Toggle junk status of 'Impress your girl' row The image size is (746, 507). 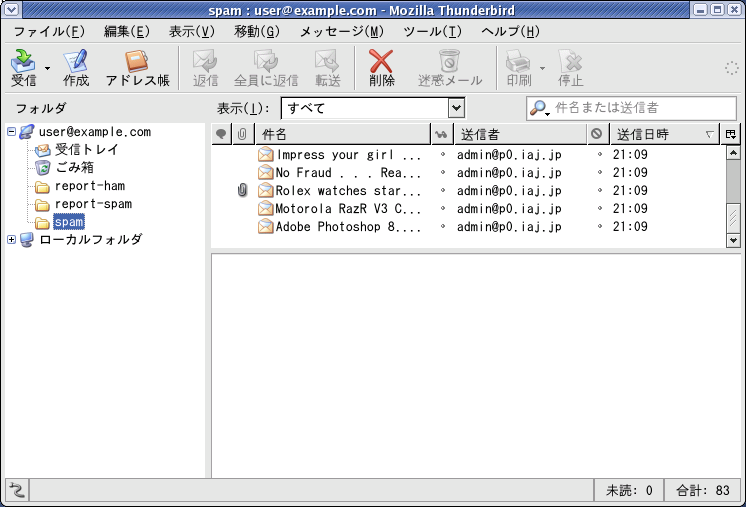tap(599, 154)
